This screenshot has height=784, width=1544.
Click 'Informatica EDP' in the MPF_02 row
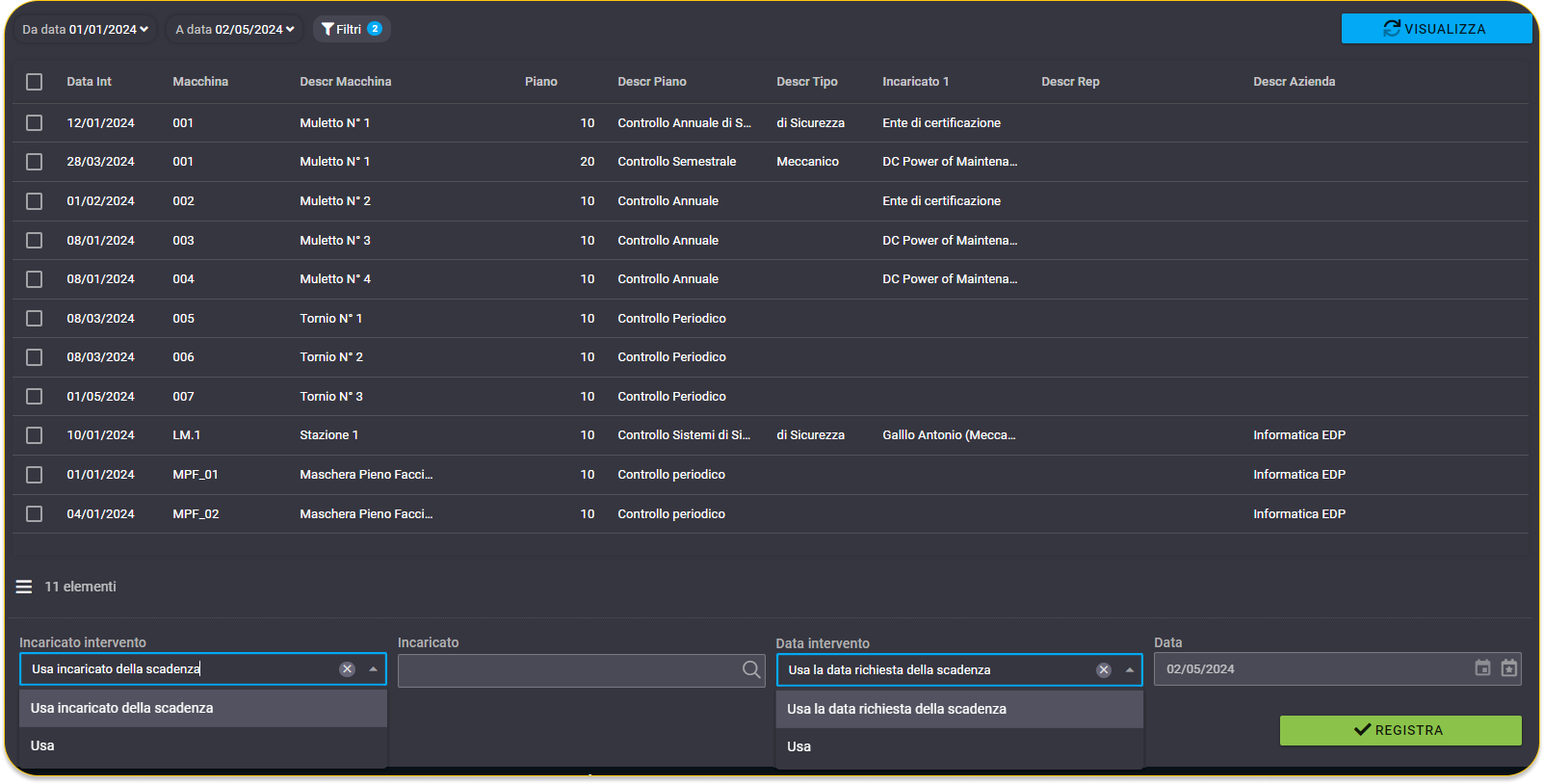(x=1299, y=514)
